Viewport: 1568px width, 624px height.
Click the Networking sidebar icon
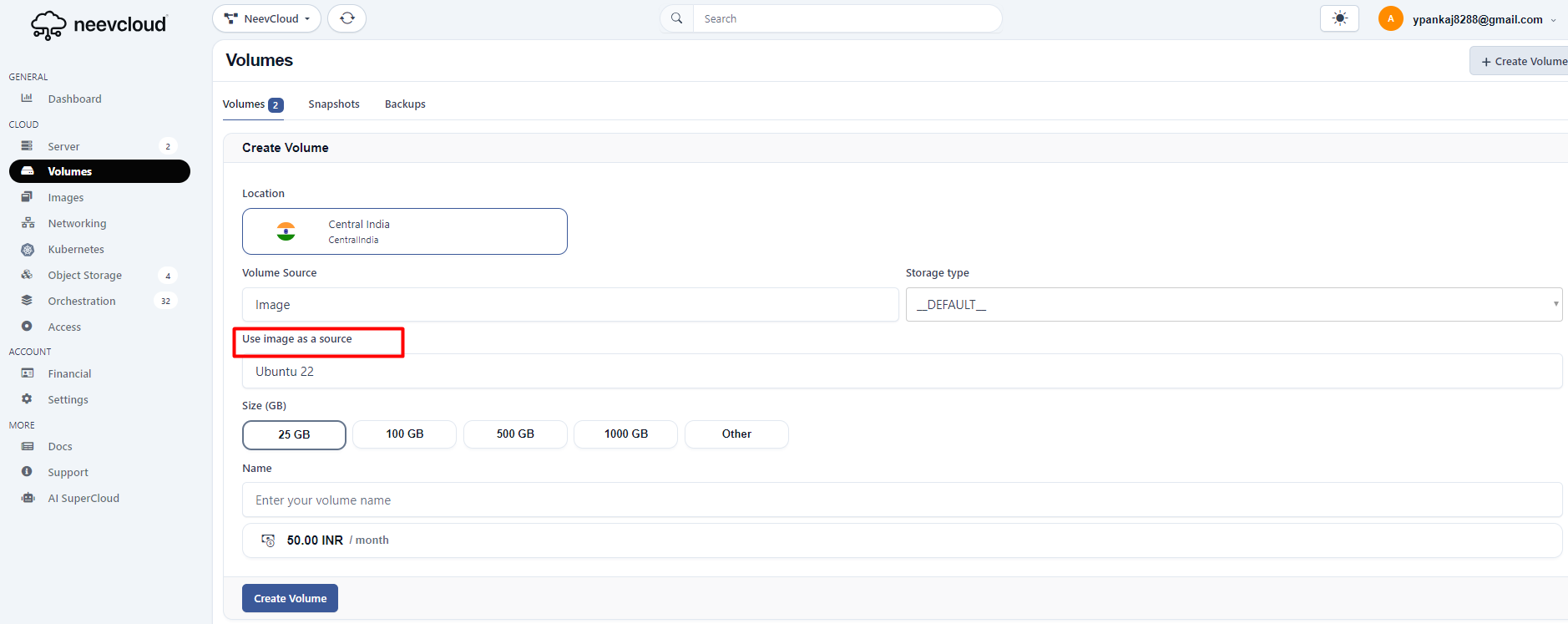28,223
